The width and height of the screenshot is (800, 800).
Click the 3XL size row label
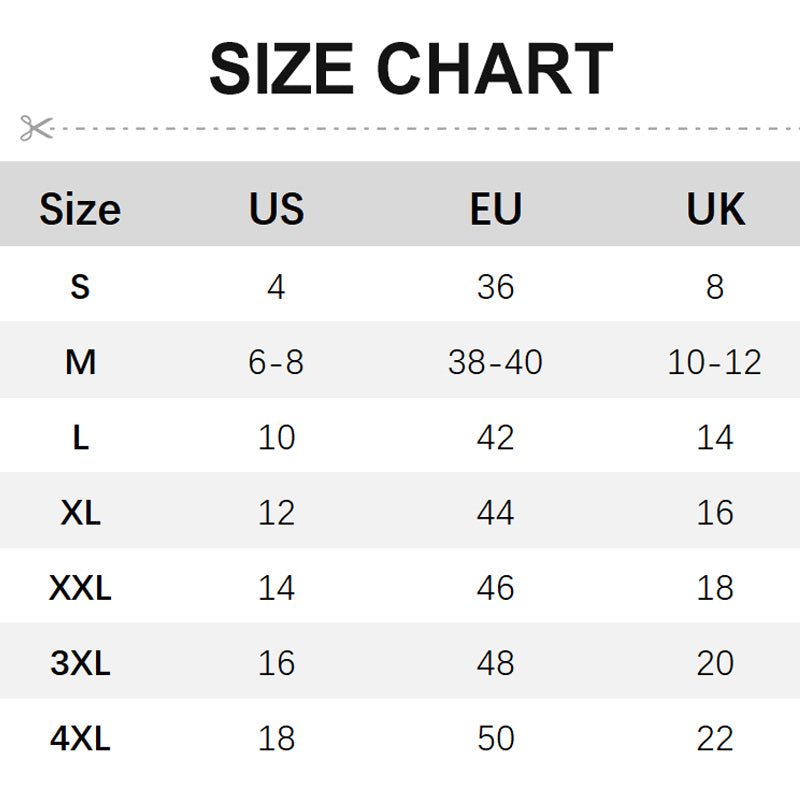(80, 663)
